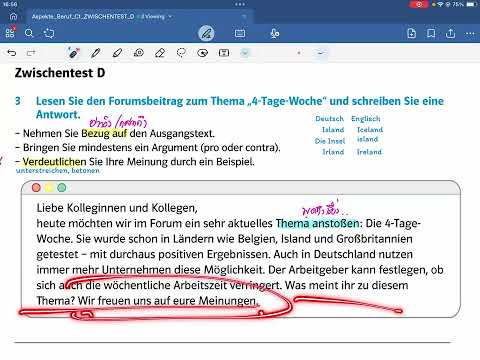Open the stickers and elements tool
The width and height of the screenshot is (480, 360).
pos(203,53)
